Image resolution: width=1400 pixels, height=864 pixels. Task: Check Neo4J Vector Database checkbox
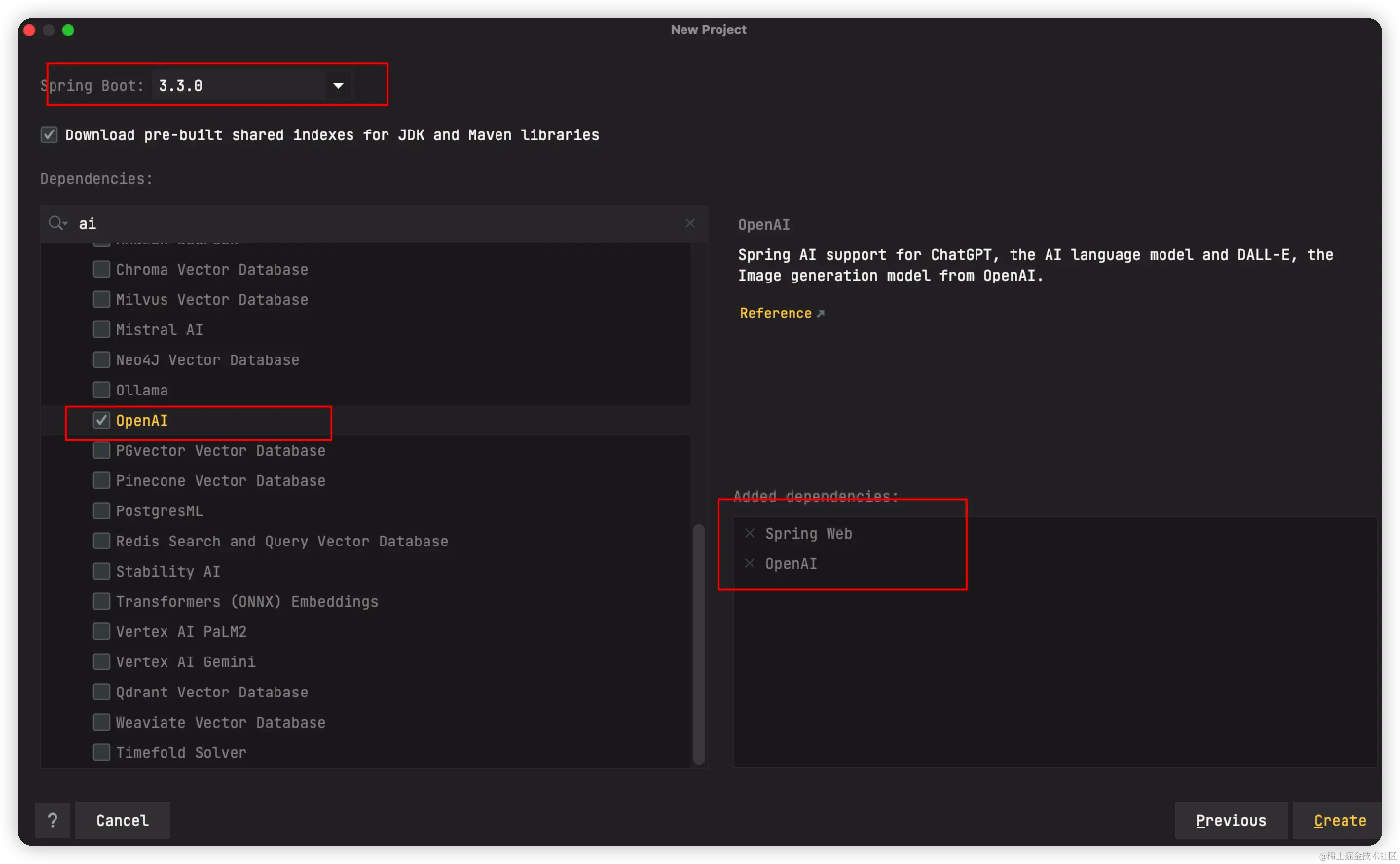click(102, 360)
